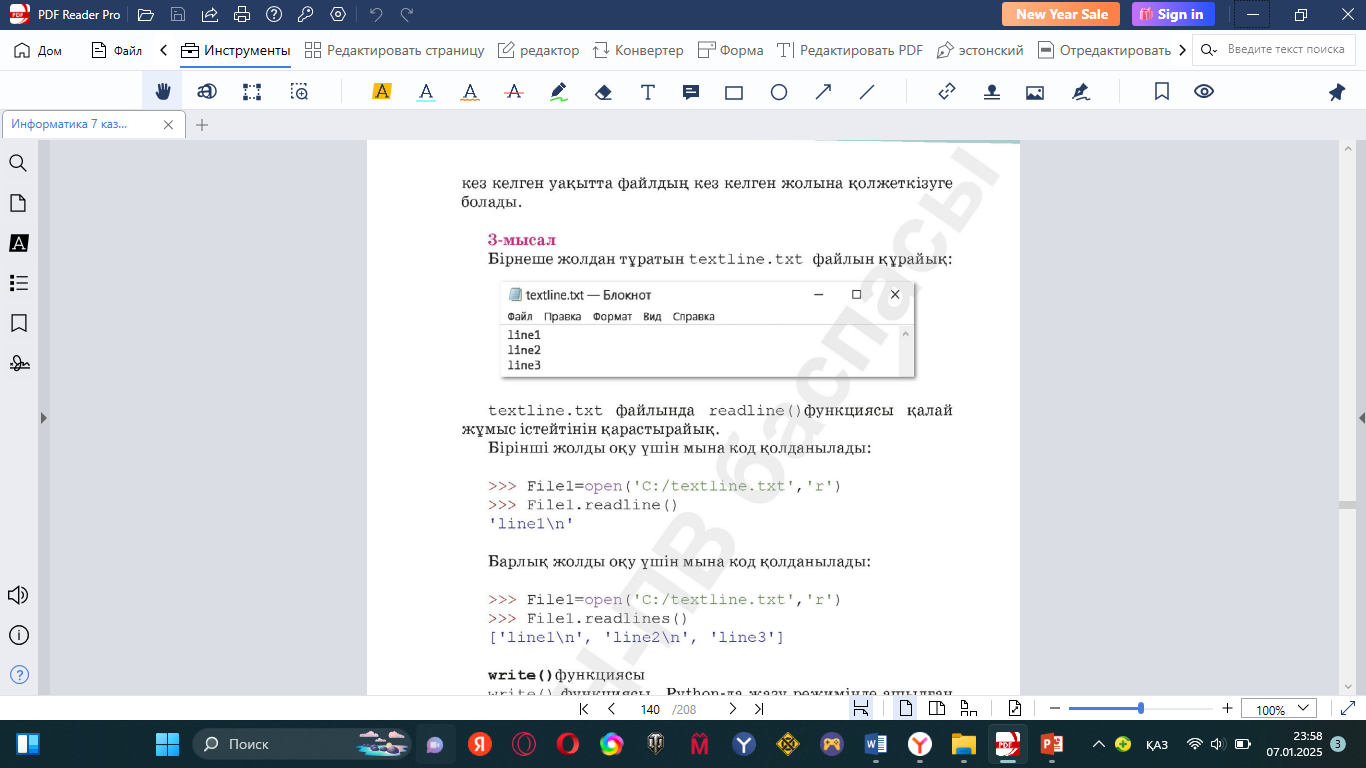Start read aloud with the speaker icon
This screenshot has height=768, width=1366.
point(18,595)
